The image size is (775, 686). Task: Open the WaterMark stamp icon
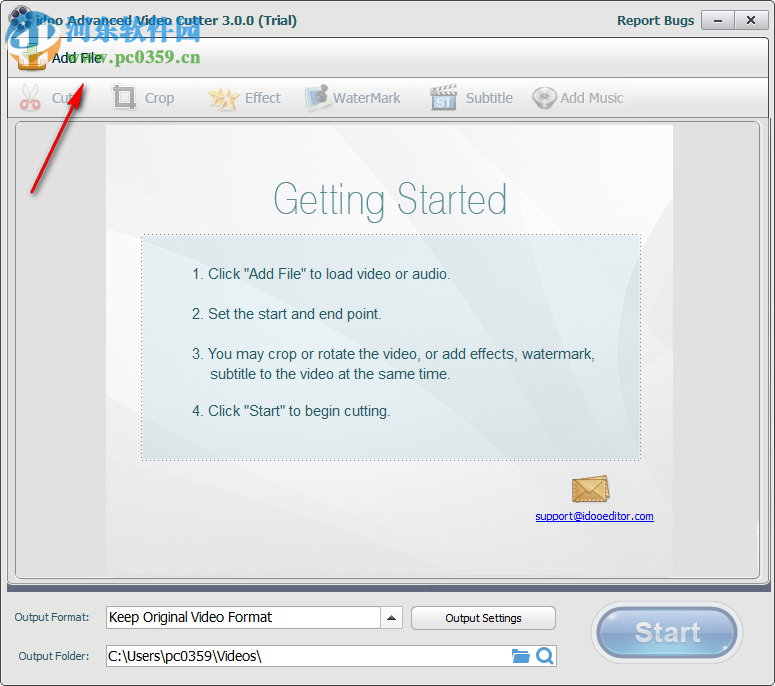(317, 97)
